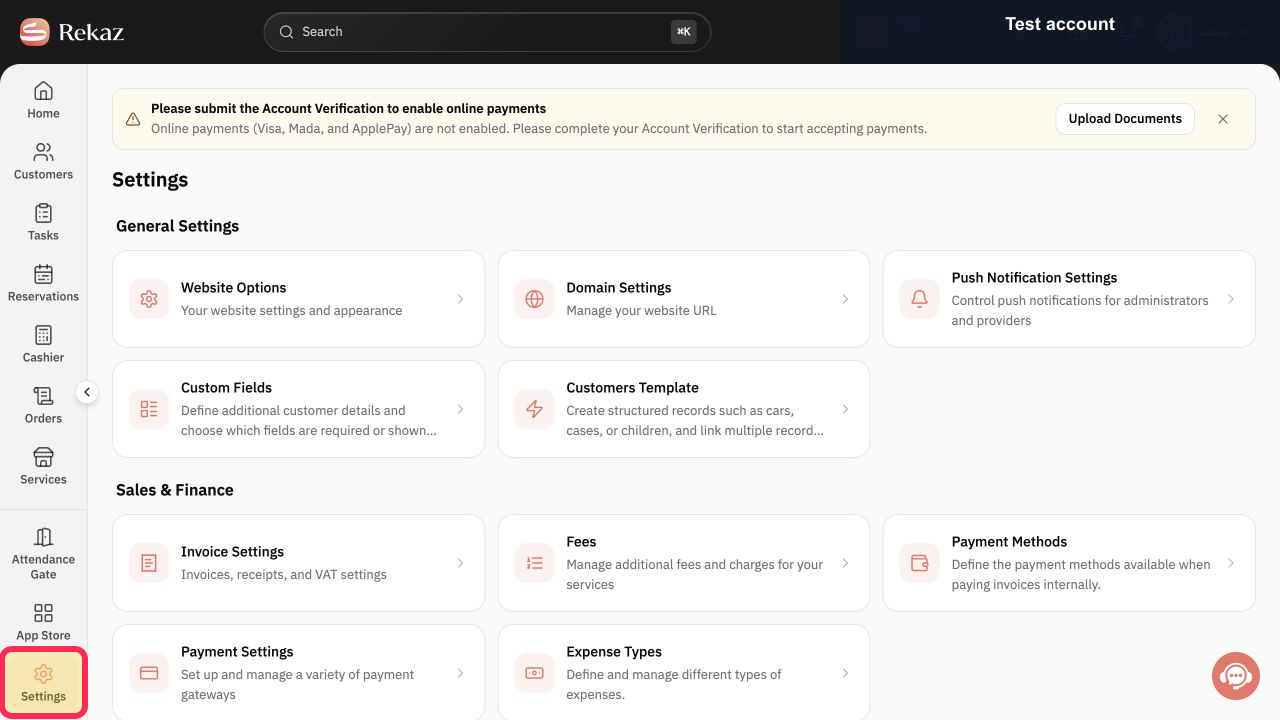Open the Cashier calculator icon
Screen dimensions: 1280x720
pos(43,335)
